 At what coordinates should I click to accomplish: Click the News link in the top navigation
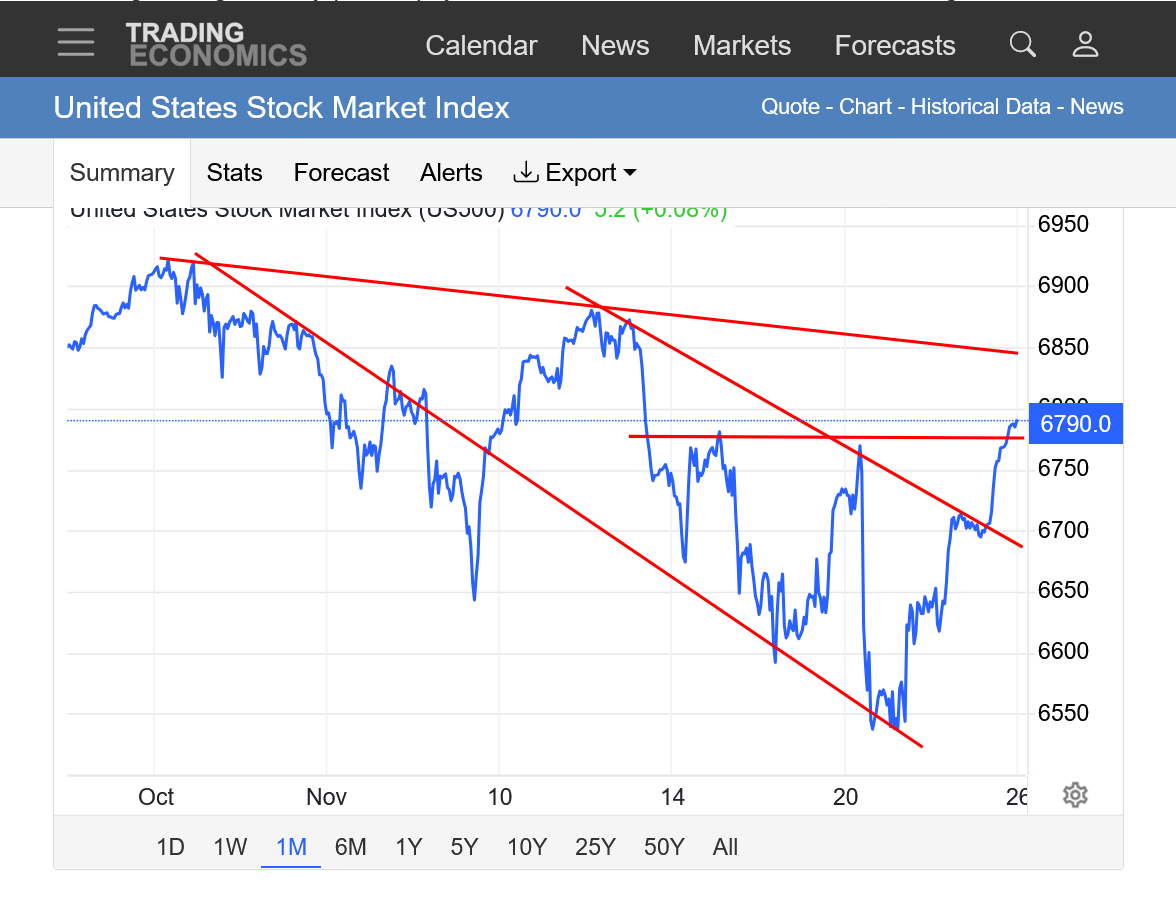coord(615,46)
